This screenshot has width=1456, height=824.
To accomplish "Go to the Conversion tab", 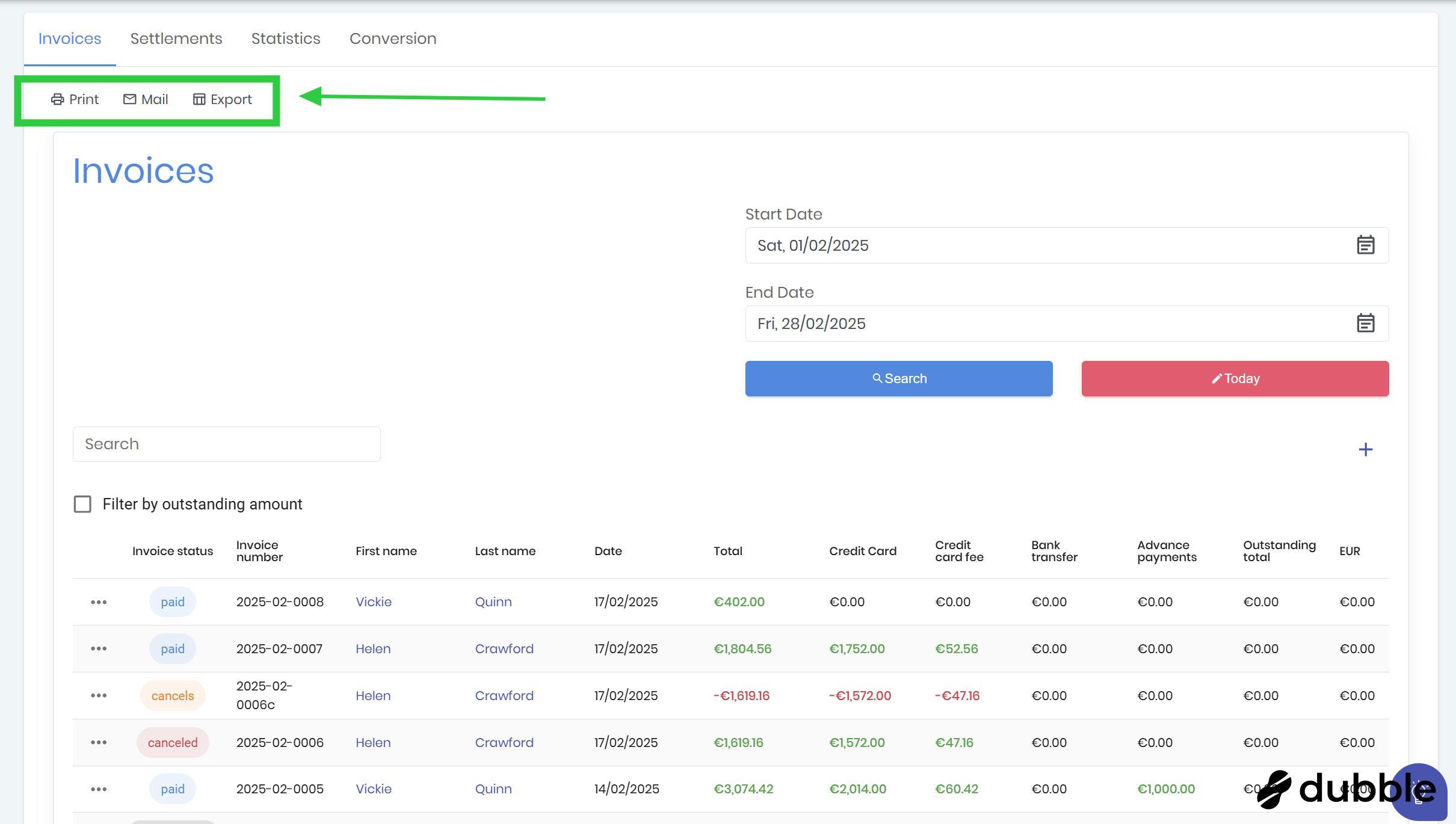I will point(393,39).
